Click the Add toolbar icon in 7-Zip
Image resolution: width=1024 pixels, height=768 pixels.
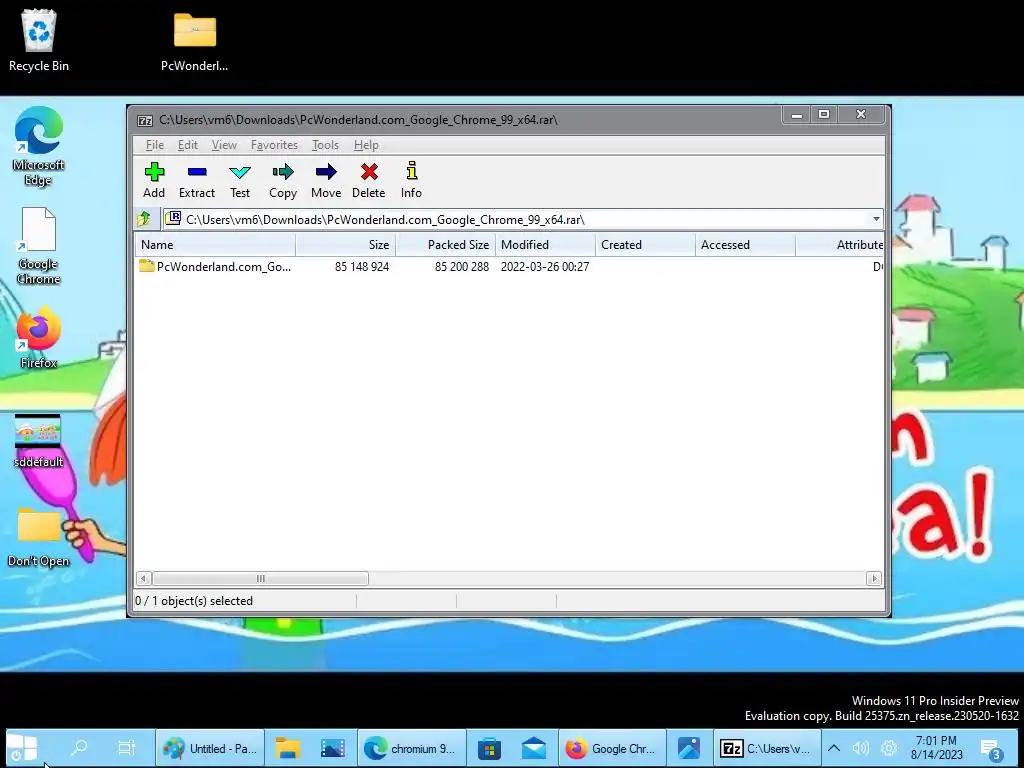(x=154, y=180)
